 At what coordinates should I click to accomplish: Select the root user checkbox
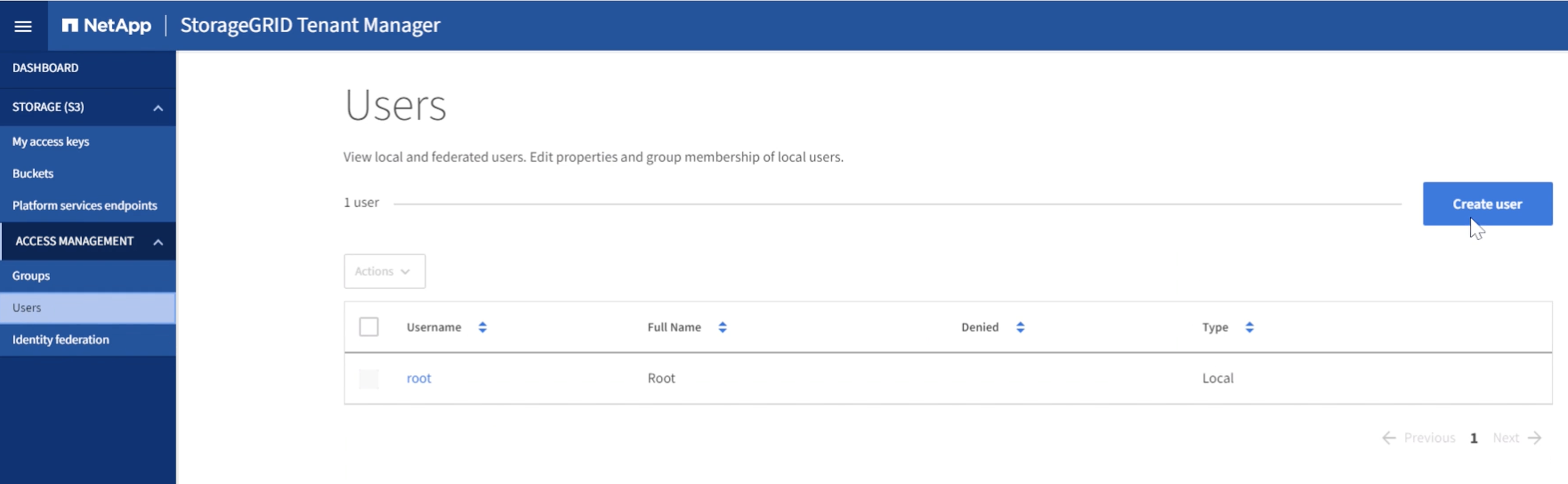[369, 378]
